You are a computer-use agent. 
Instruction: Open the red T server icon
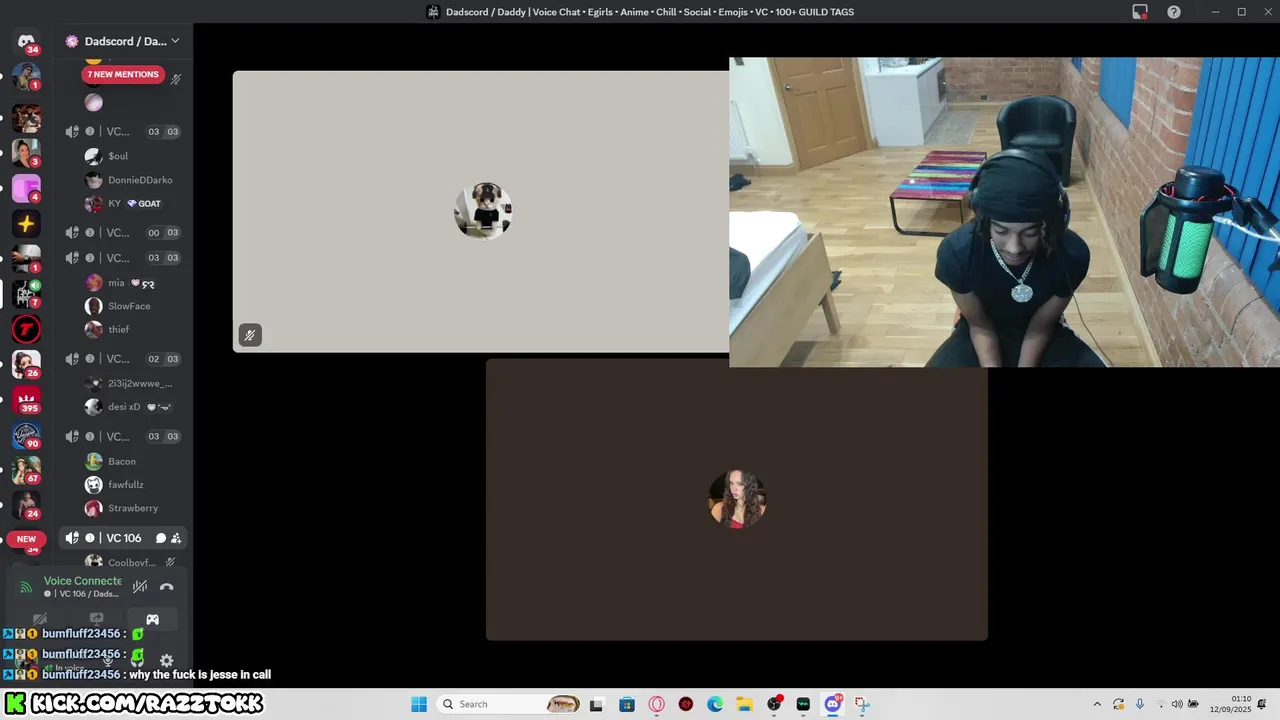pos(26,328)
